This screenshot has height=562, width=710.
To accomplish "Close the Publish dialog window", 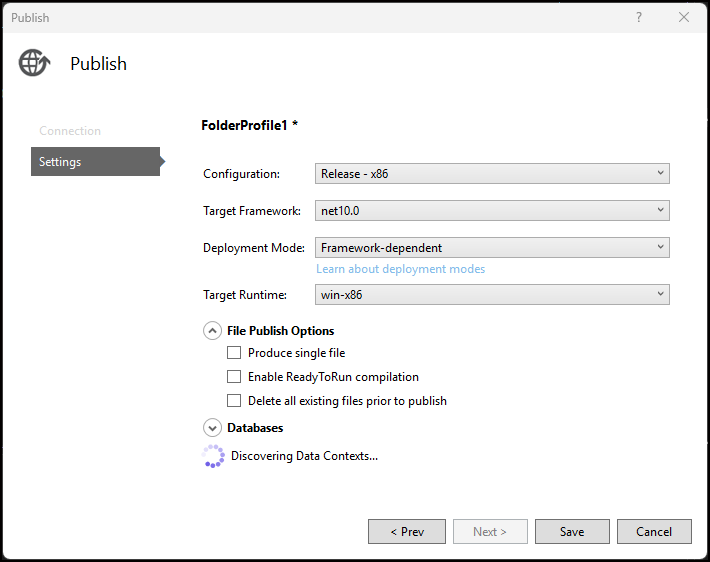I will 684,18.
